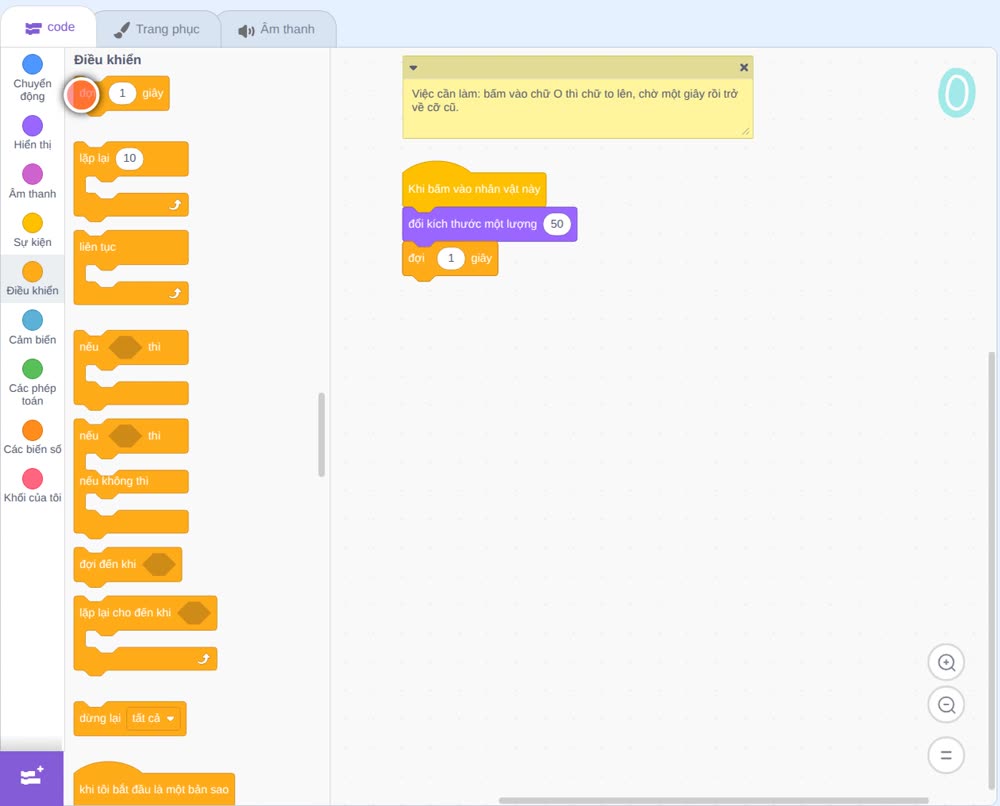Open the Điều khiển block category
The width and height of the screenshot is (1000, 806).
click(32, 279)
